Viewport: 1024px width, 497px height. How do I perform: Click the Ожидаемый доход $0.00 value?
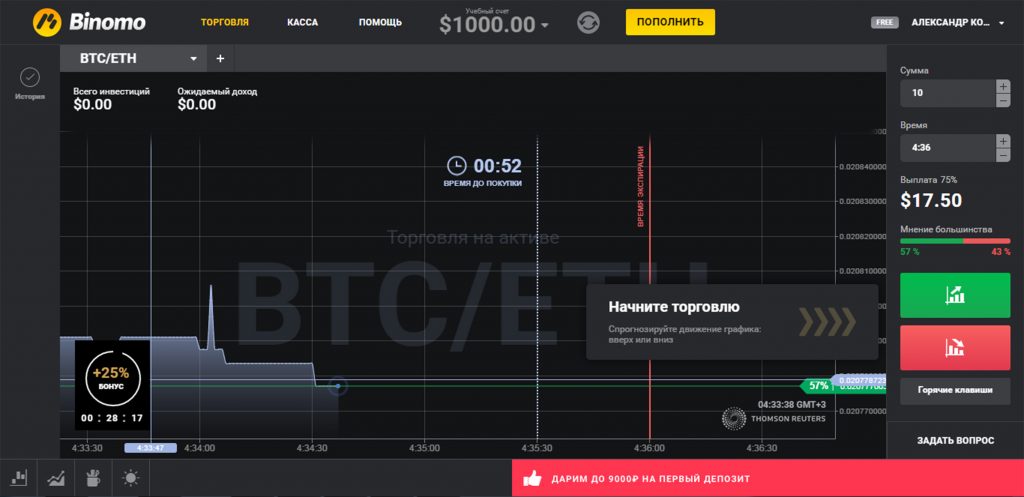(197, 104)
